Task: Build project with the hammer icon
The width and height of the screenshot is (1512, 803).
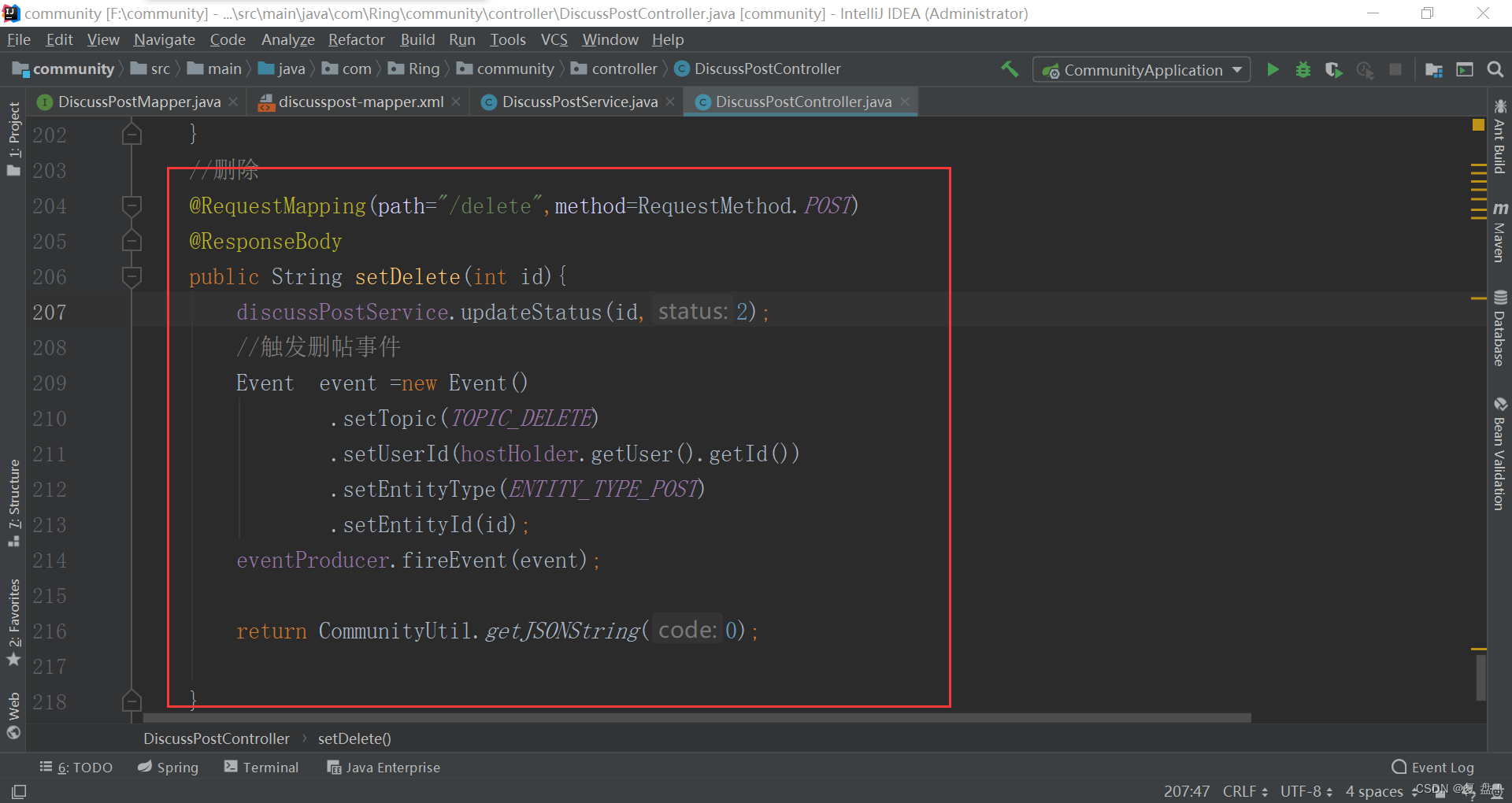Action: pyautogui.click(x=1010, y=69)
